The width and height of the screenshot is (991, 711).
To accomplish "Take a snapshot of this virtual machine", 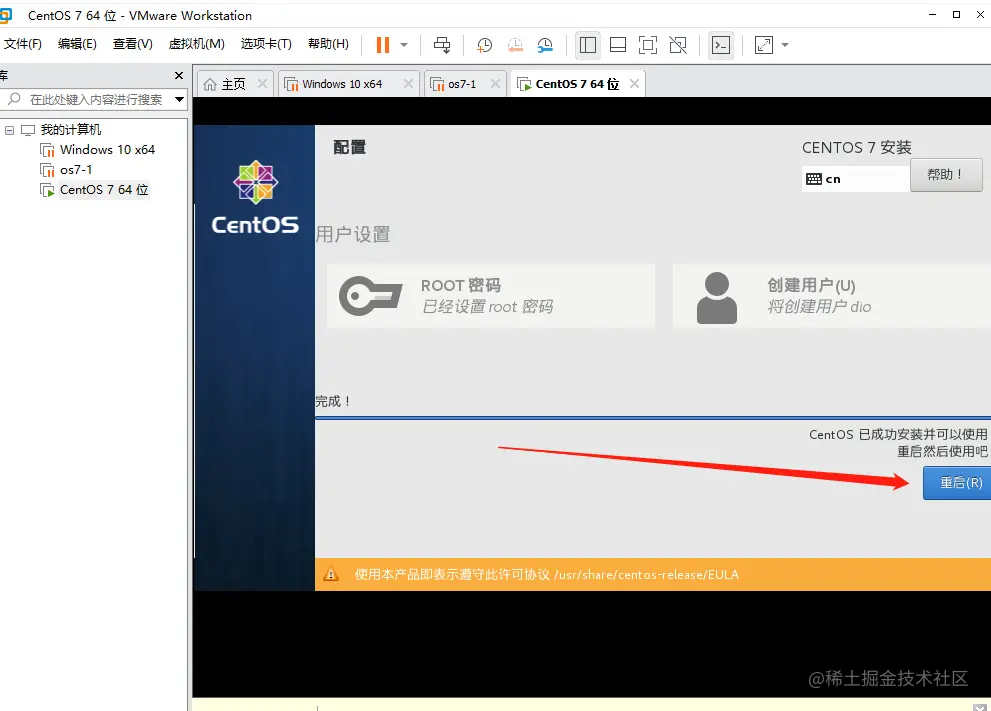I will tap(484, 45).
